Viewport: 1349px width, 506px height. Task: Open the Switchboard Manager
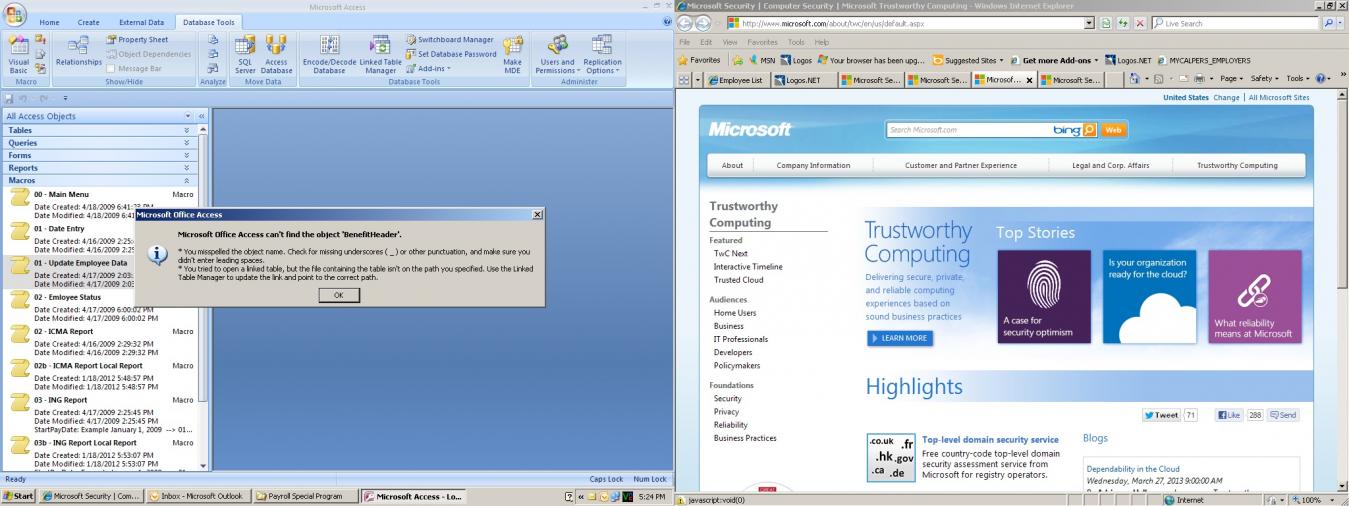point(449,39)
